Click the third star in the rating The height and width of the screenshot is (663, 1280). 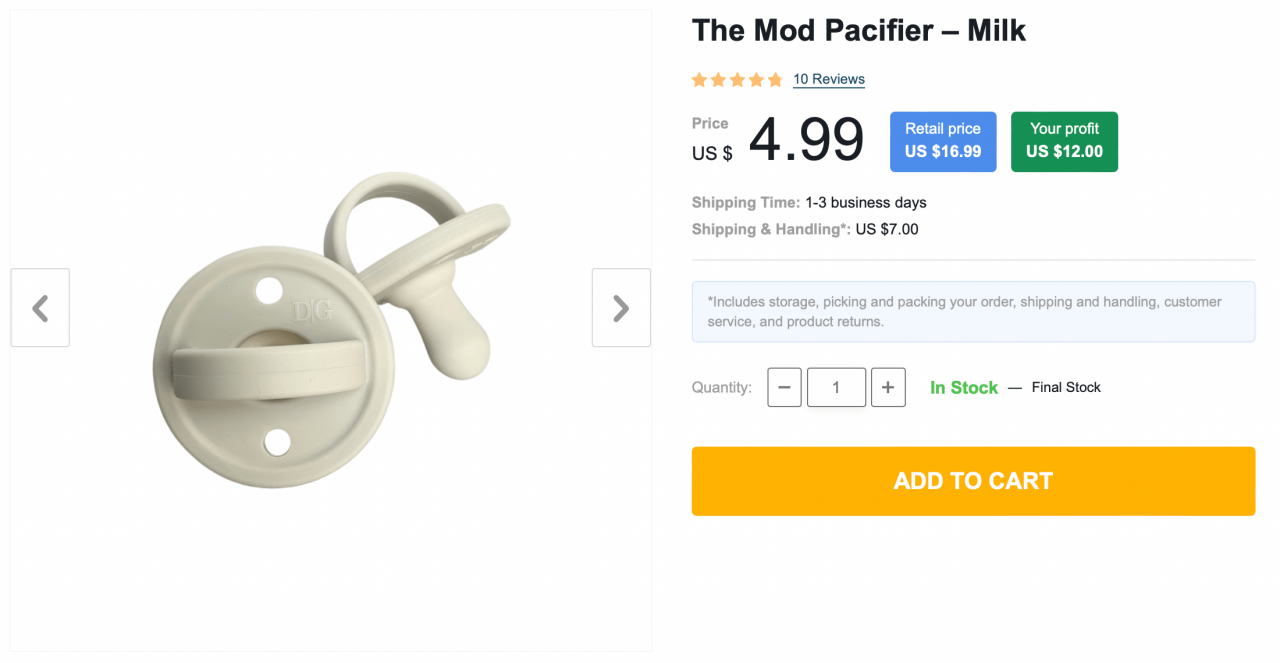pos(737,79)
